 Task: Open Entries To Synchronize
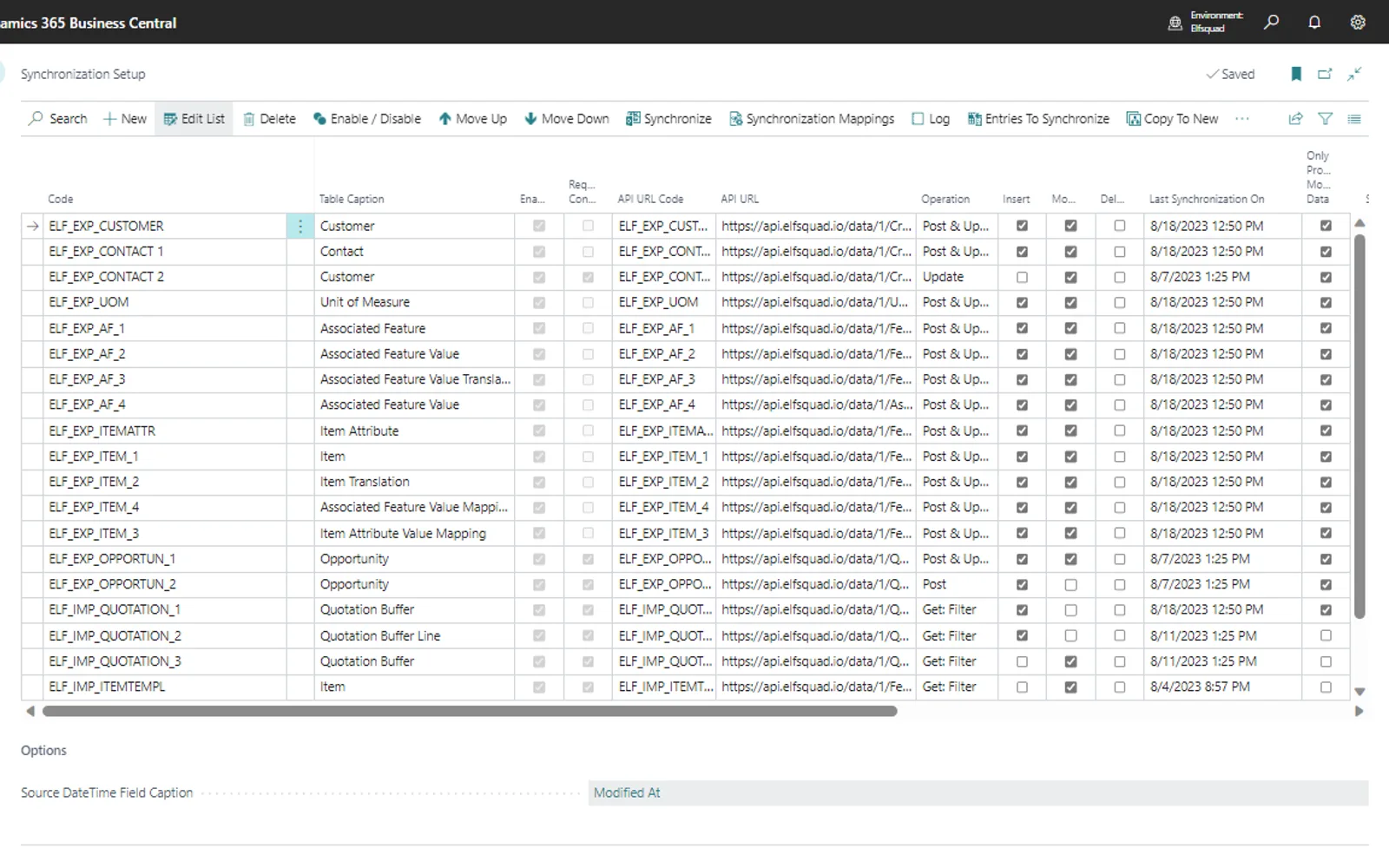[1038, 119]
